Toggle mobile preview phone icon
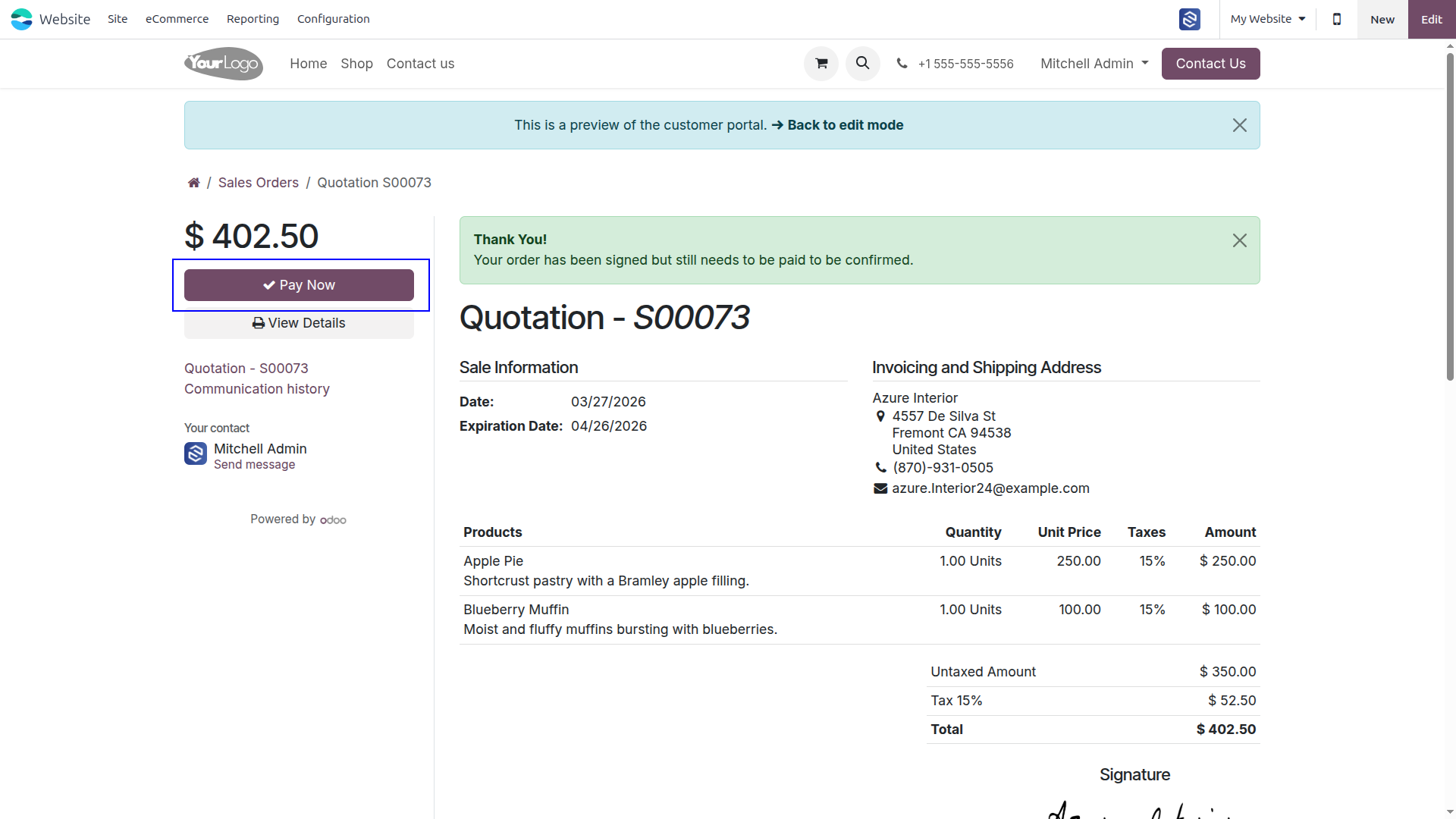 (x=1337, y=19)
